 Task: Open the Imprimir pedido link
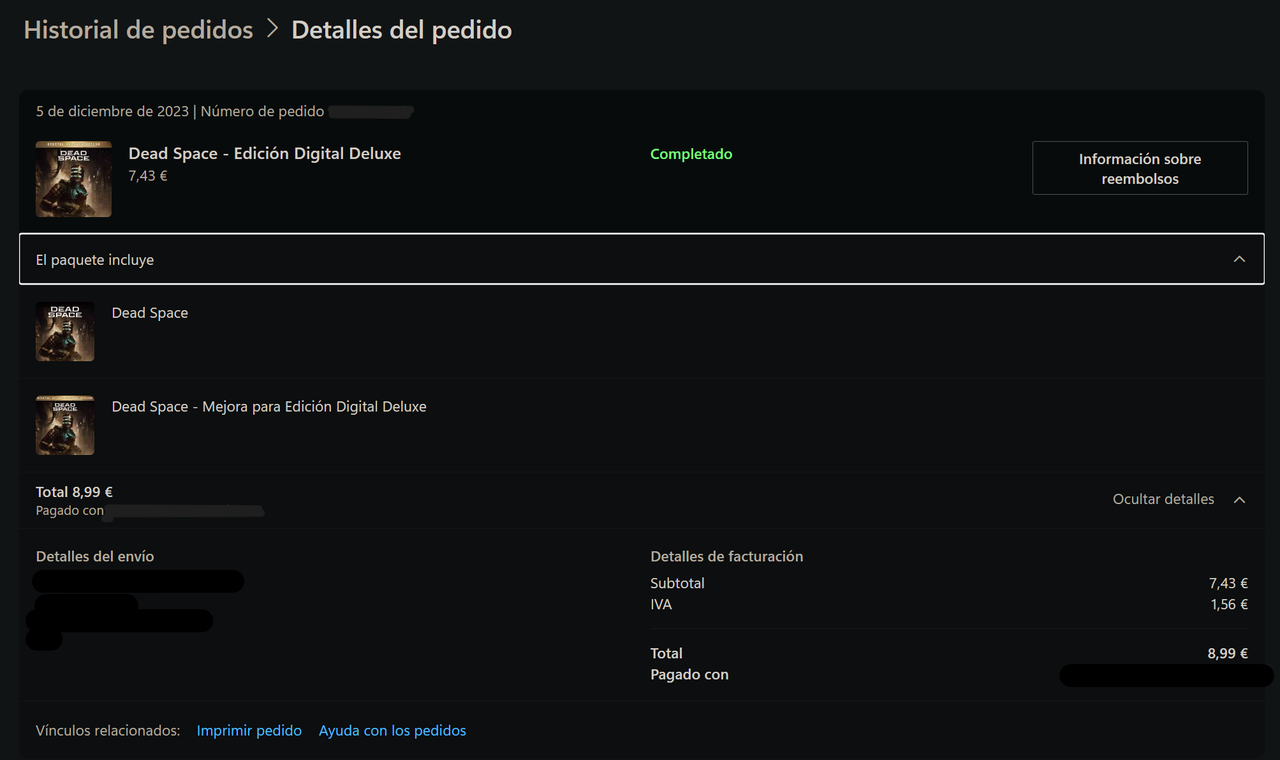tap(249, 731)
